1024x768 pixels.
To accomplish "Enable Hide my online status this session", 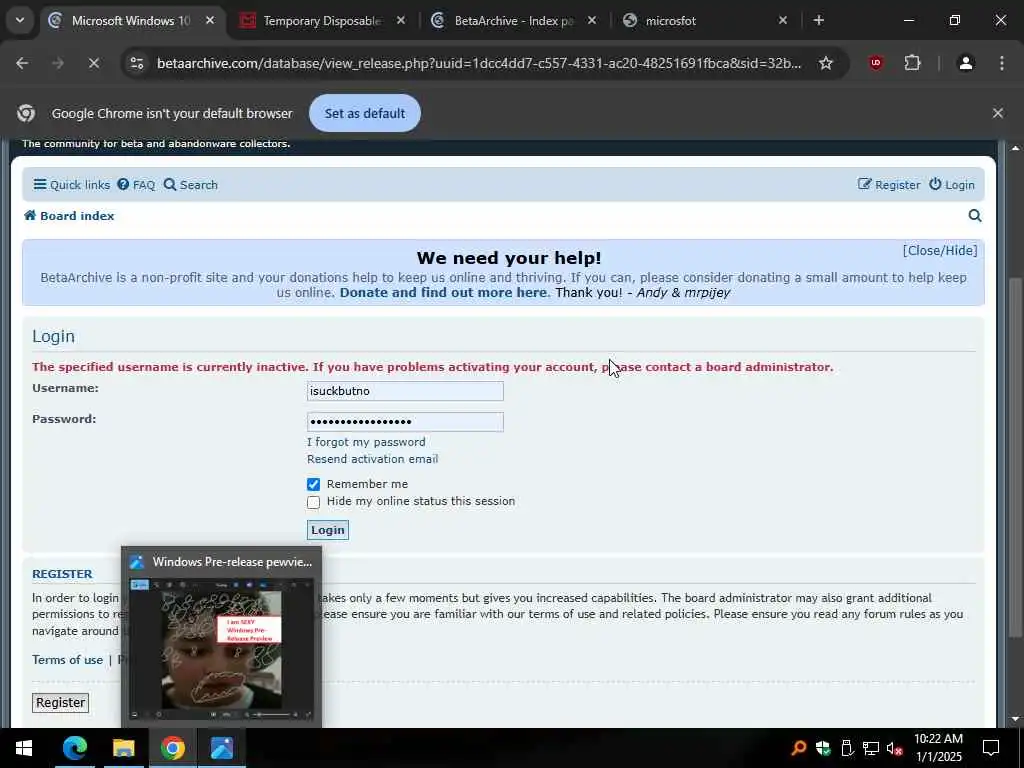I will [x=313, y=502].
